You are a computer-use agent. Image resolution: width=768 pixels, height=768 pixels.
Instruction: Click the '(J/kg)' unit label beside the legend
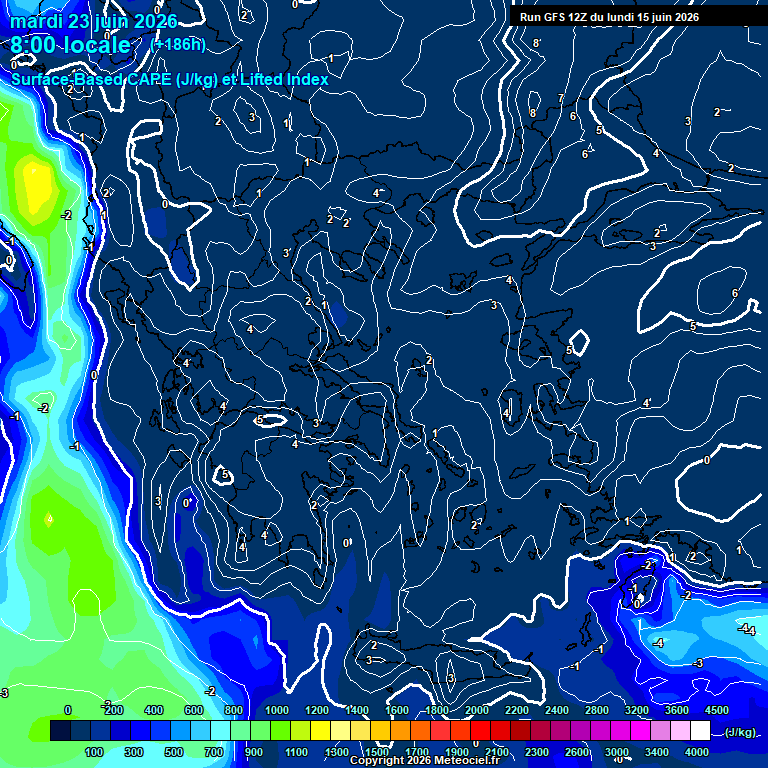740,732
